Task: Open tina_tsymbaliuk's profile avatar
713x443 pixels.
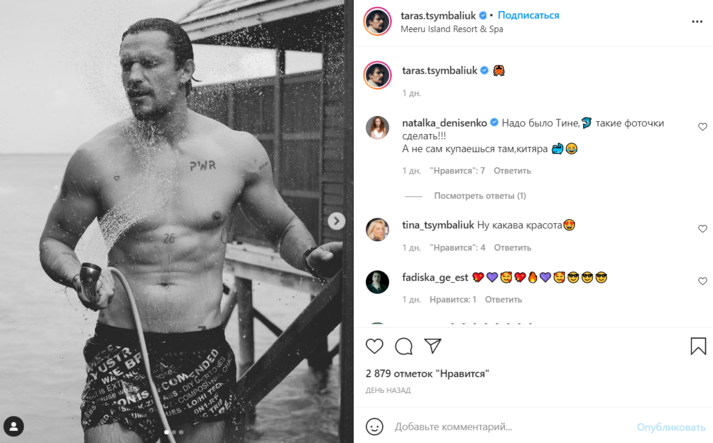Action: [x=377, y=229]
